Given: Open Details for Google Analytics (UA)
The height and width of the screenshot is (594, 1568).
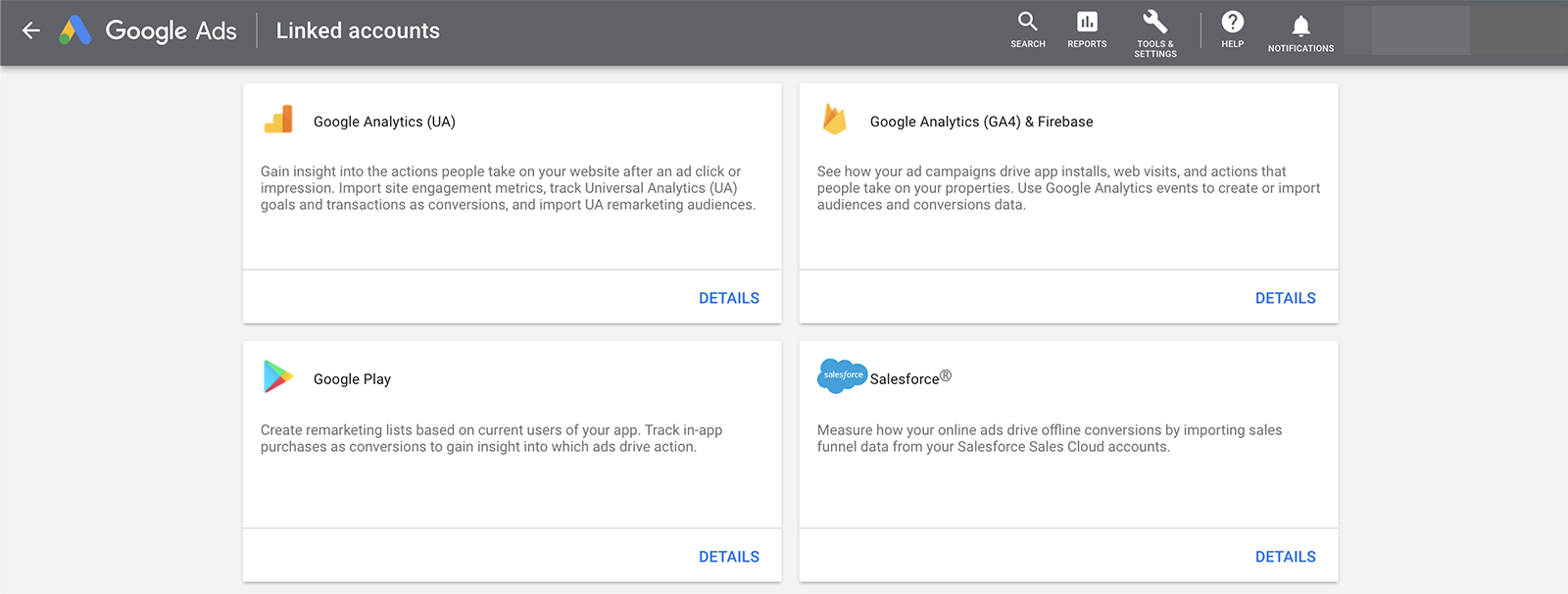Looking at the screenshot, I should pos(729,298).
